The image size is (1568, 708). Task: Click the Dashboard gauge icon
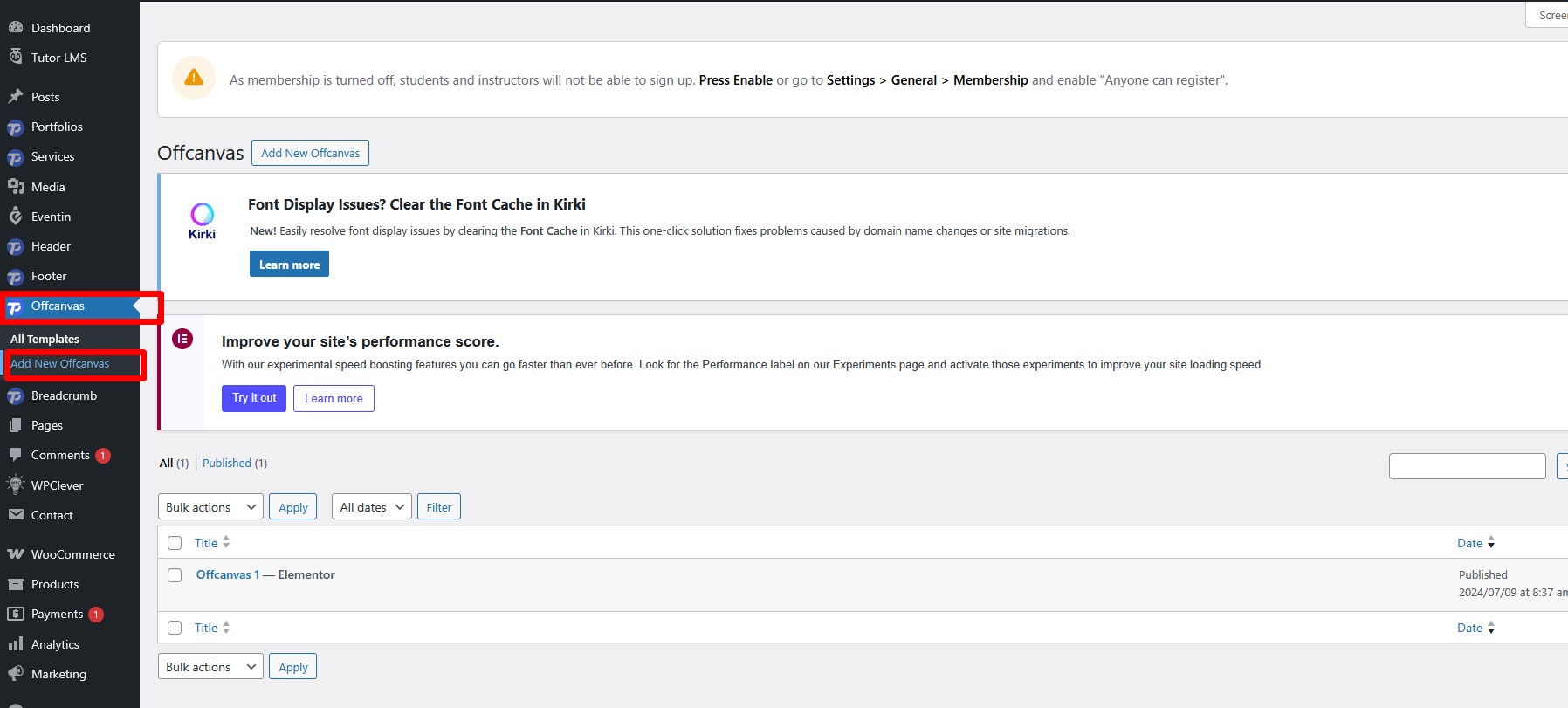coord(16,28)
